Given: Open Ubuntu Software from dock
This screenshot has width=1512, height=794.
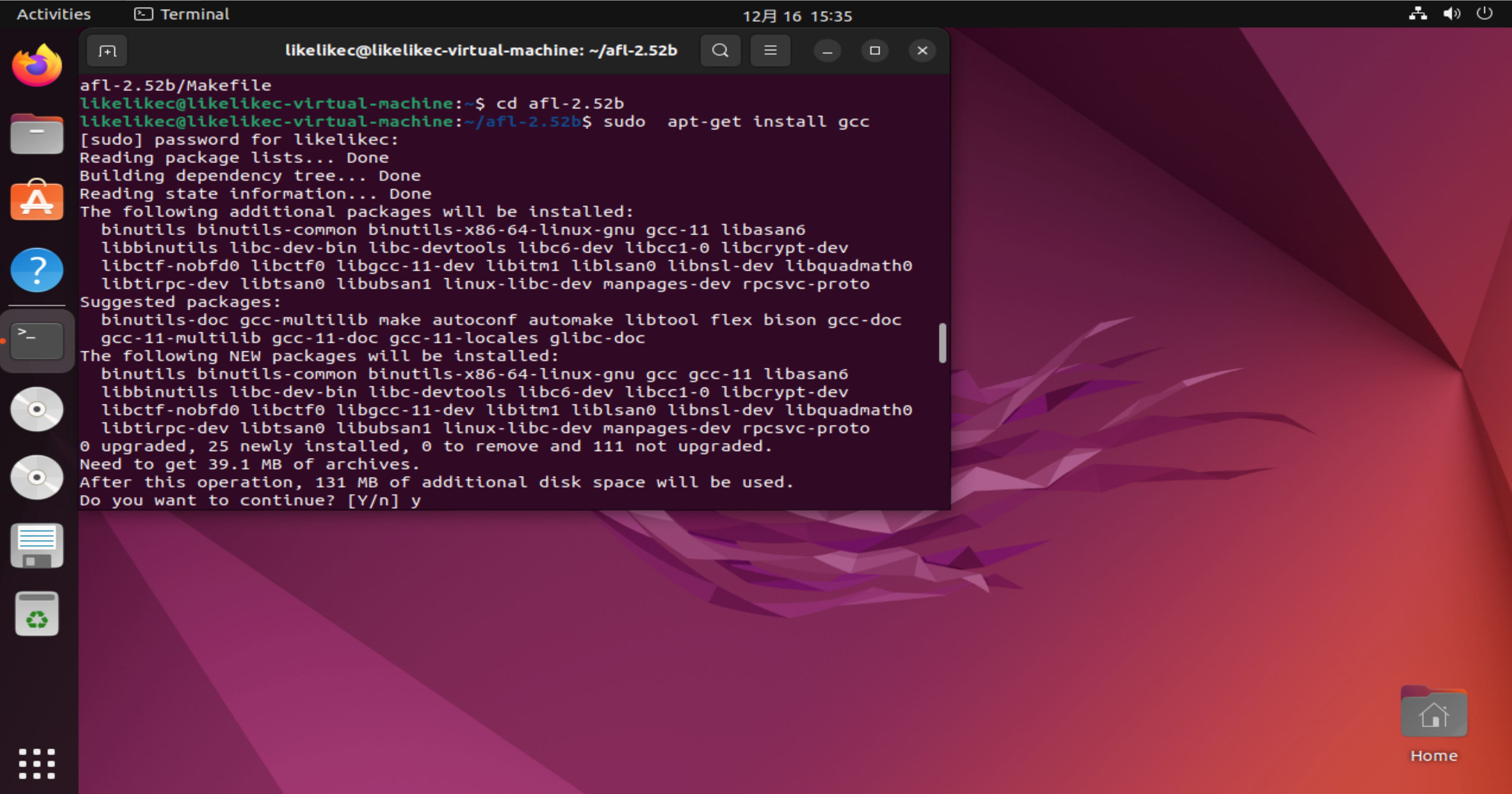Looking at the screenshot, I should point(37,200).
